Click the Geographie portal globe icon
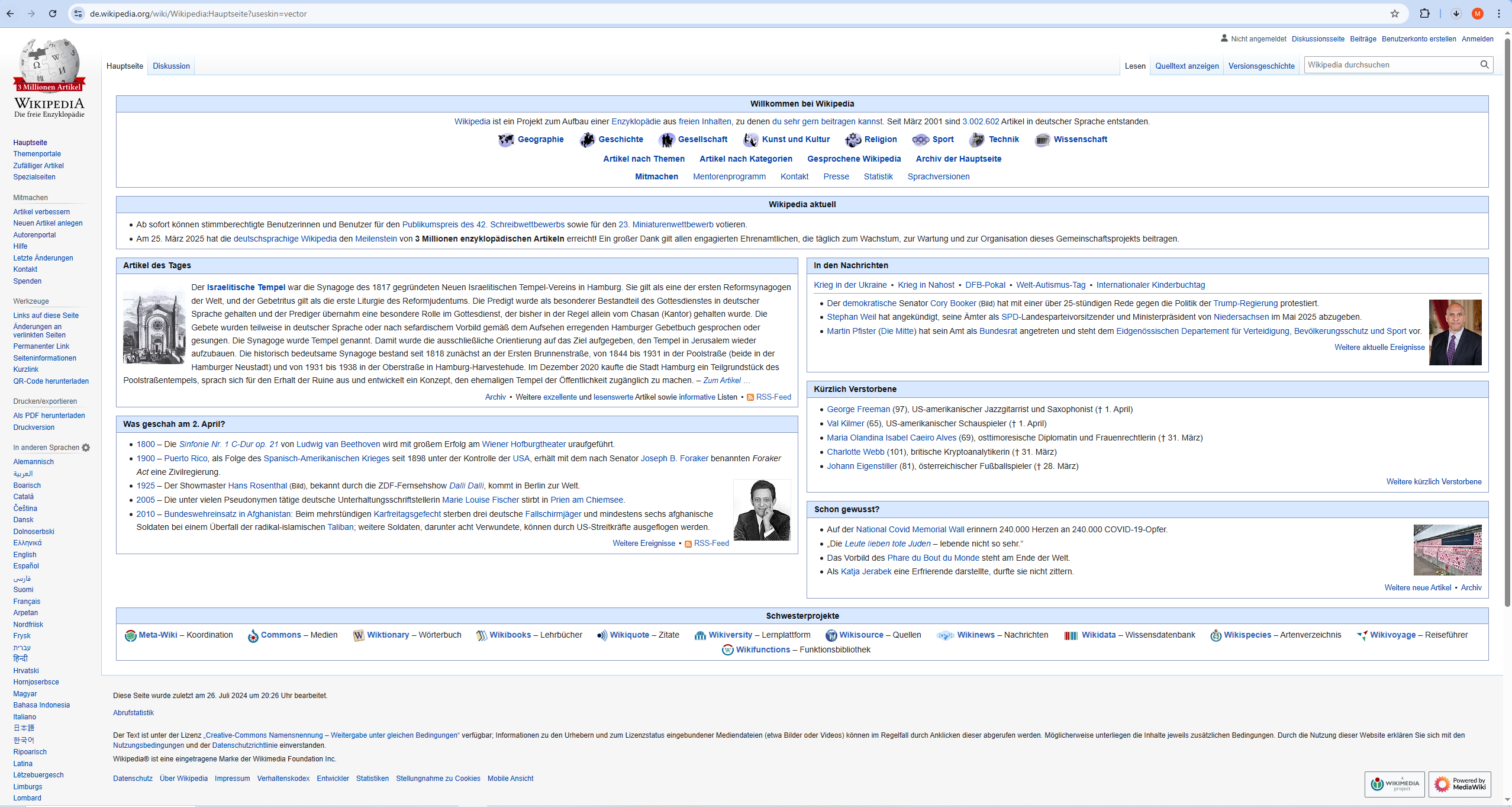This screenshot has height=807, width=1512. coord(506,140)
